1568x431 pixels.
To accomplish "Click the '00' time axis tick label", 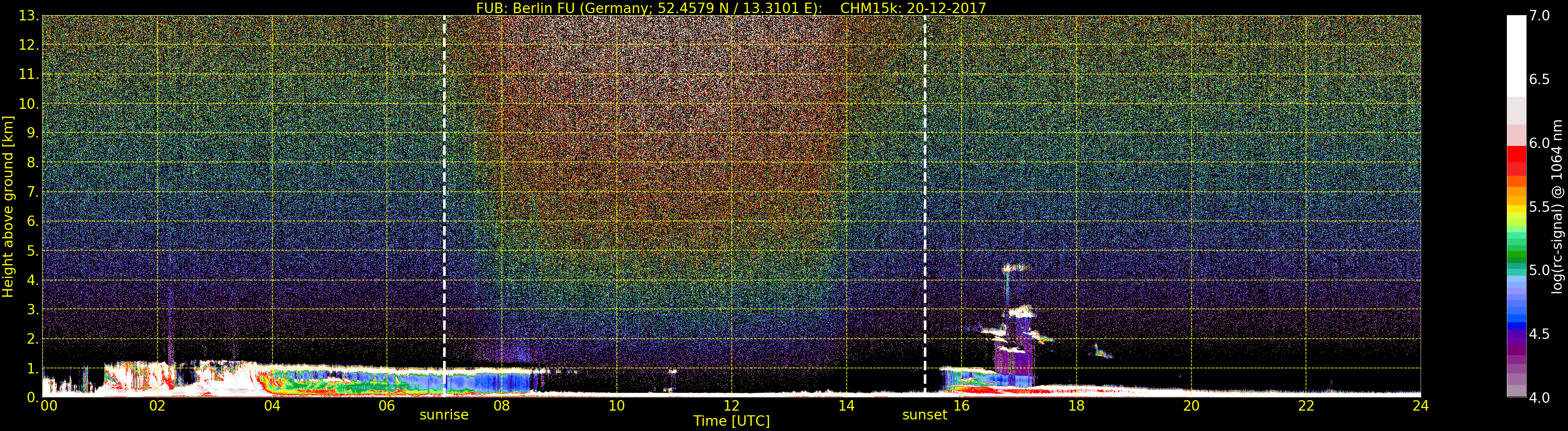I will [x=49, y=406].
